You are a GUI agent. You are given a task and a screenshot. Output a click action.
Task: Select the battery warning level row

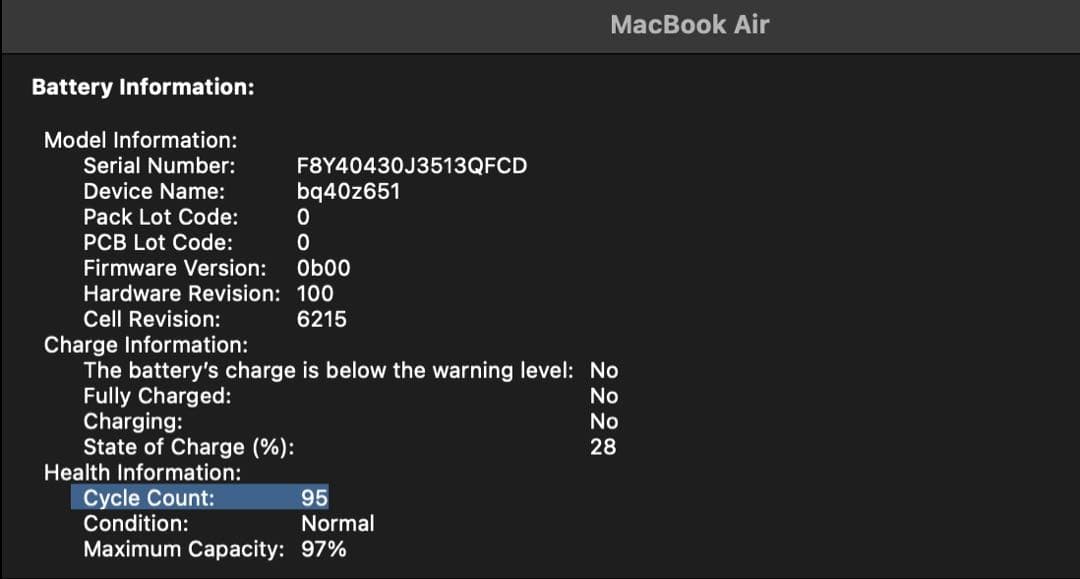point(330,370)
